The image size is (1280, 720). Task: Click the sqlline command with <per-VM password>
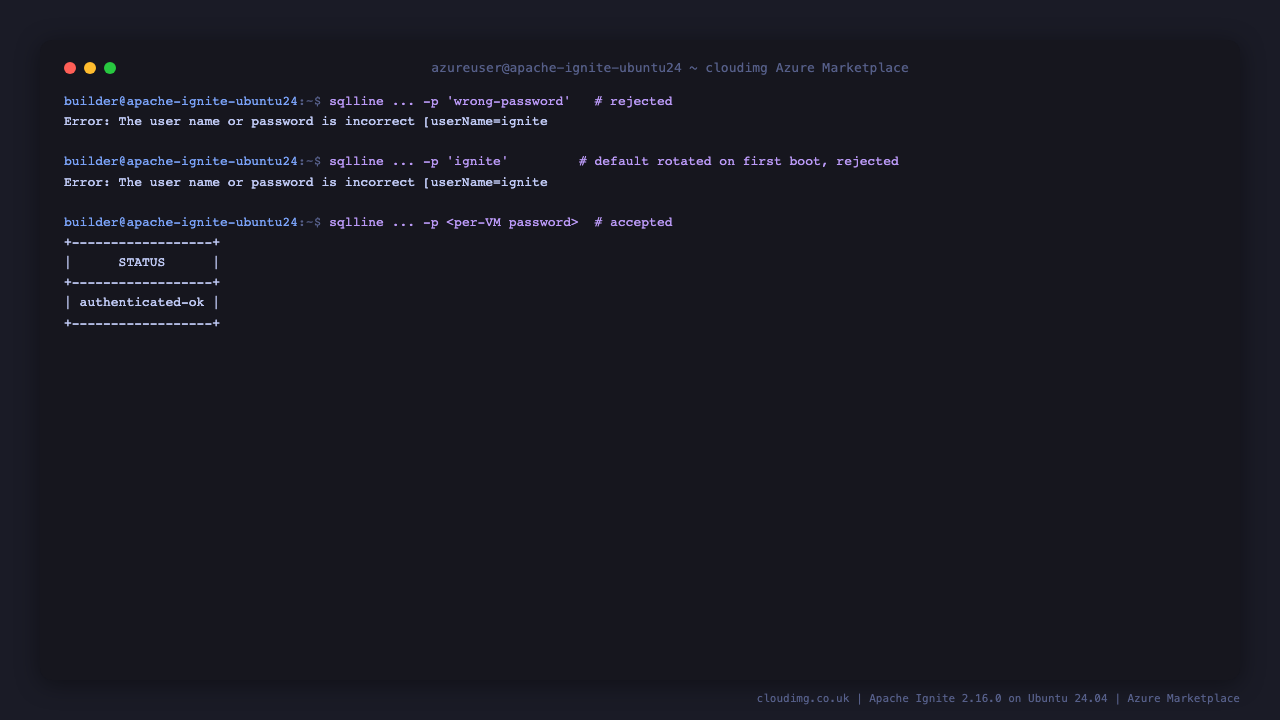pos(454,222)
